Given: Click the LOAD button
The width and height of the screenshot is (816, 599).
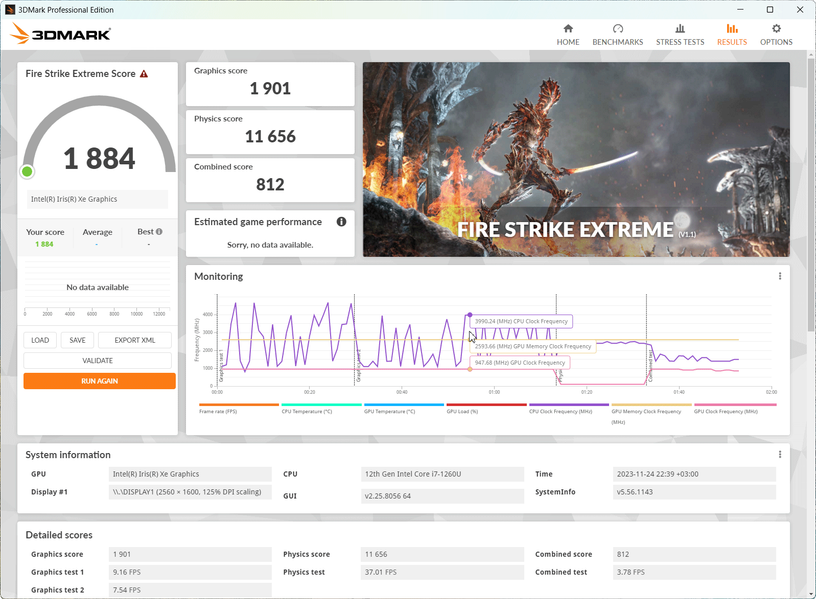Looking at the screenshot, I should [40, 340].
